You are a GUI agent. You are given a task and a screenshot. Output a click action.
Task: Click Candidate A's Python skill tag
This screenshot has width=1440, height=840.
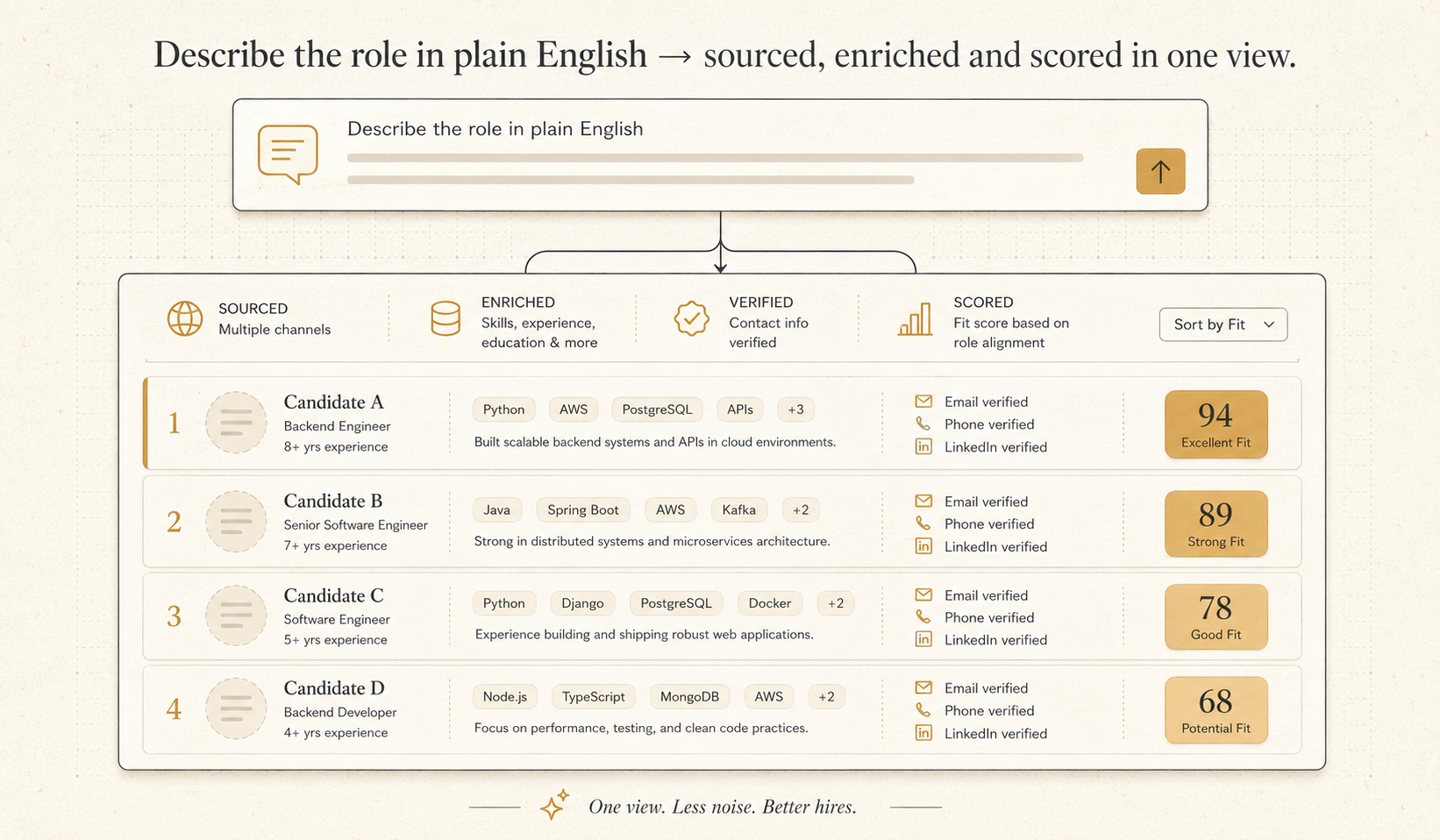click(x=503, y=409)
